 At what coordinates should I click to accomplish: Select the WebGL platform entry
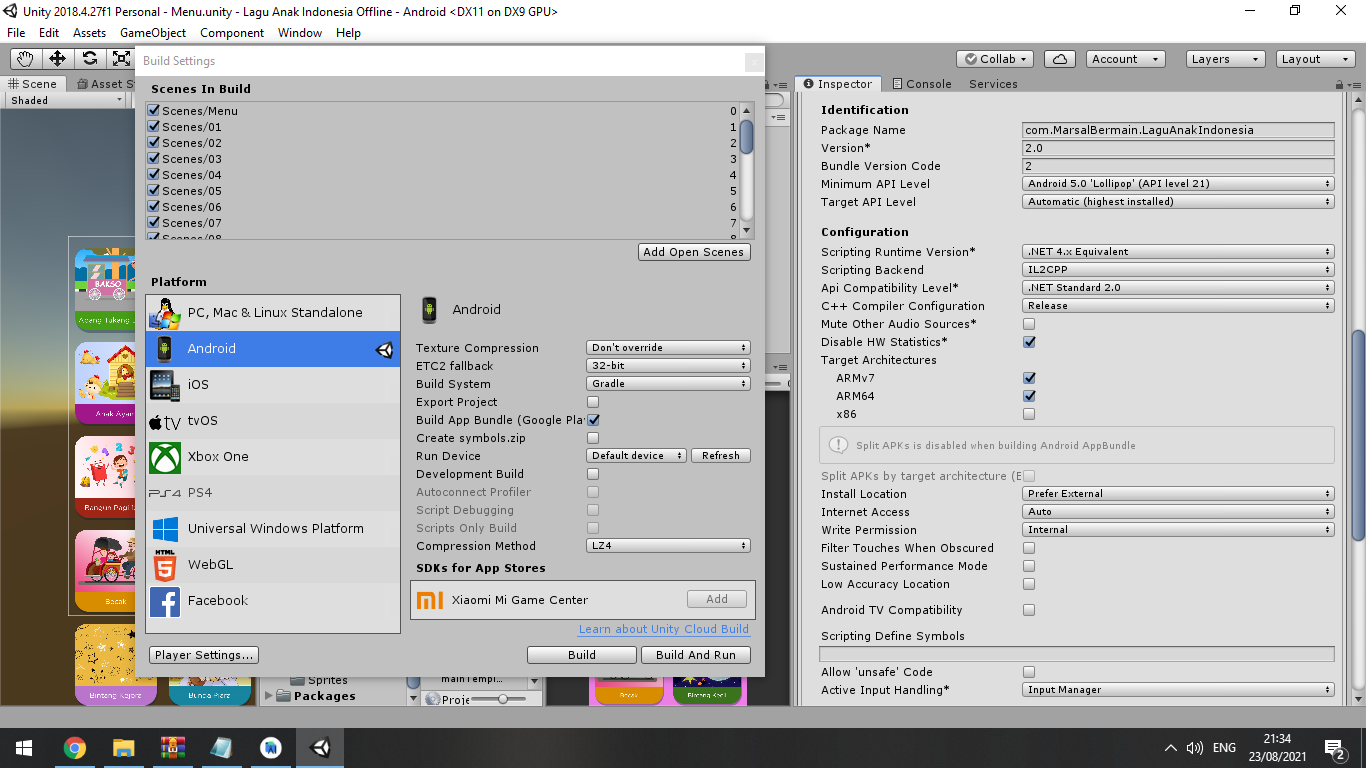click(273, 565)
